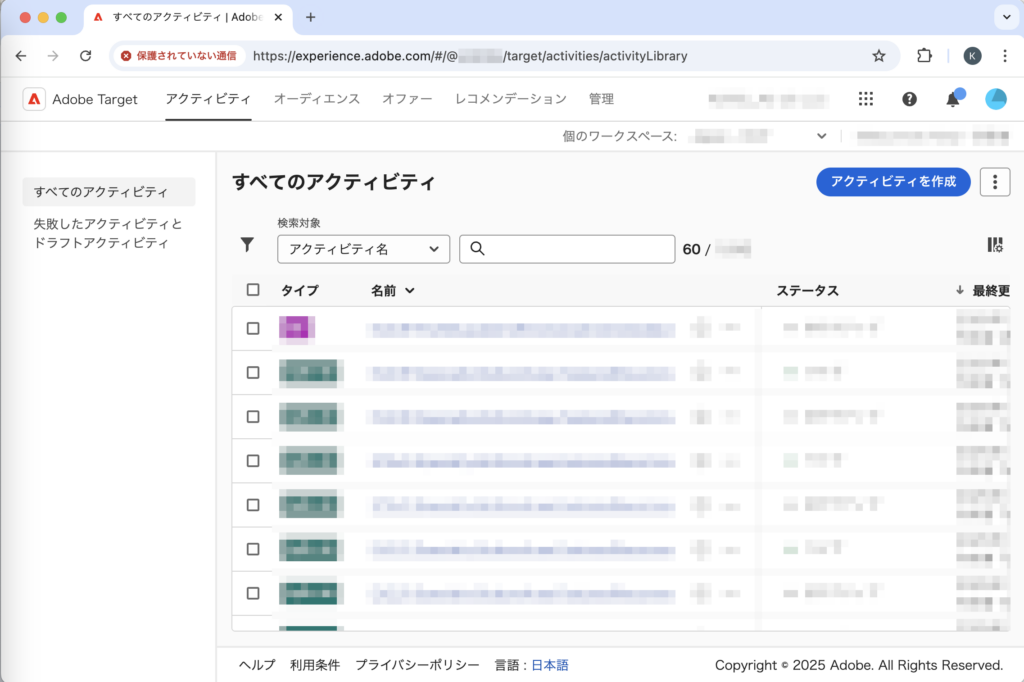Image resolution: width=1024 pixels, height=682 pixels.
Task: Open a new browser tab
Action: (311, 18)
